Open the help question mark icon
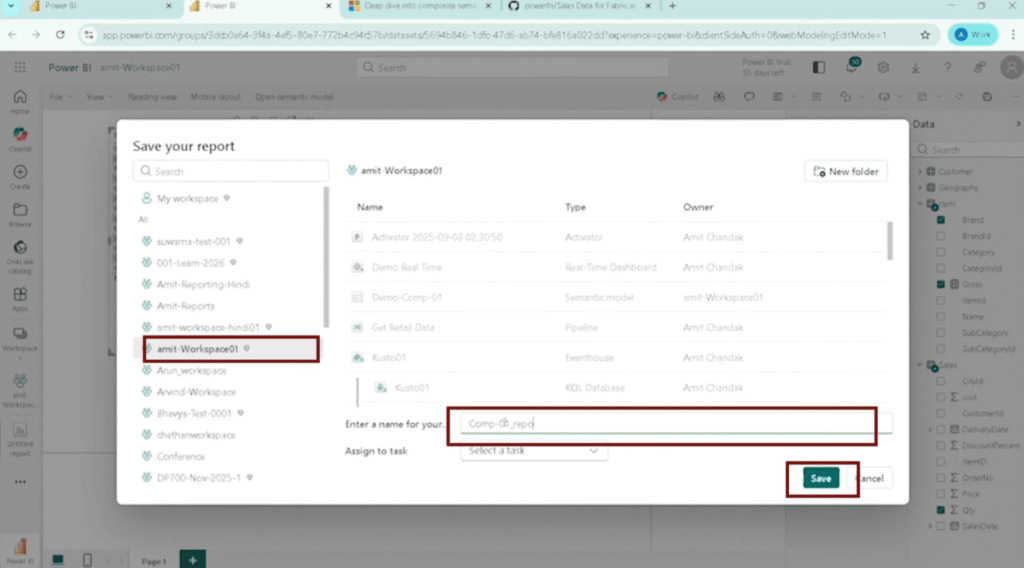1024x568 pixels. 947,67
